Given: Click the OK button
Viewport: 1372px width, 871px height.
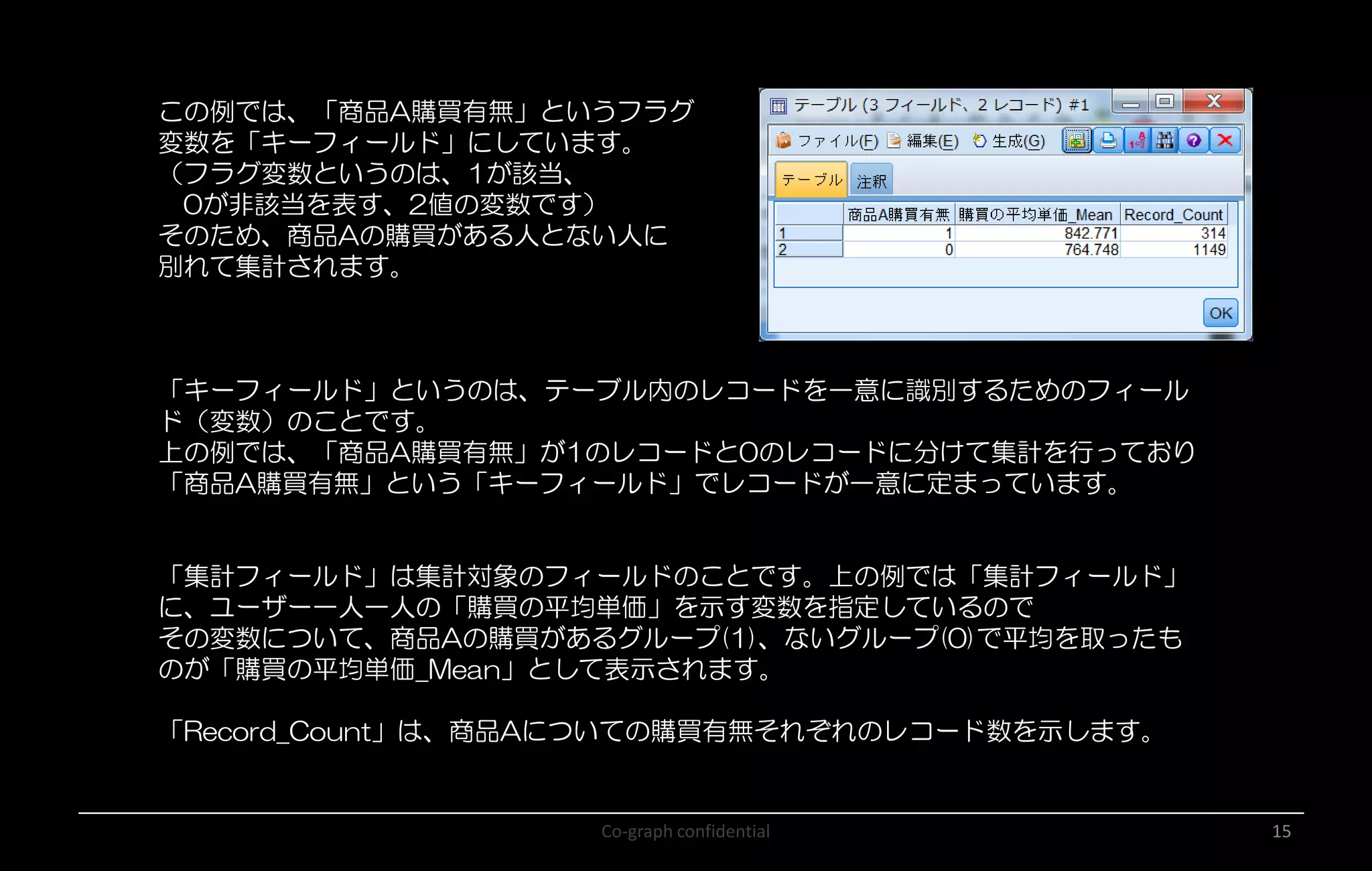Looking at the screenshot, I should [1221, 313].
